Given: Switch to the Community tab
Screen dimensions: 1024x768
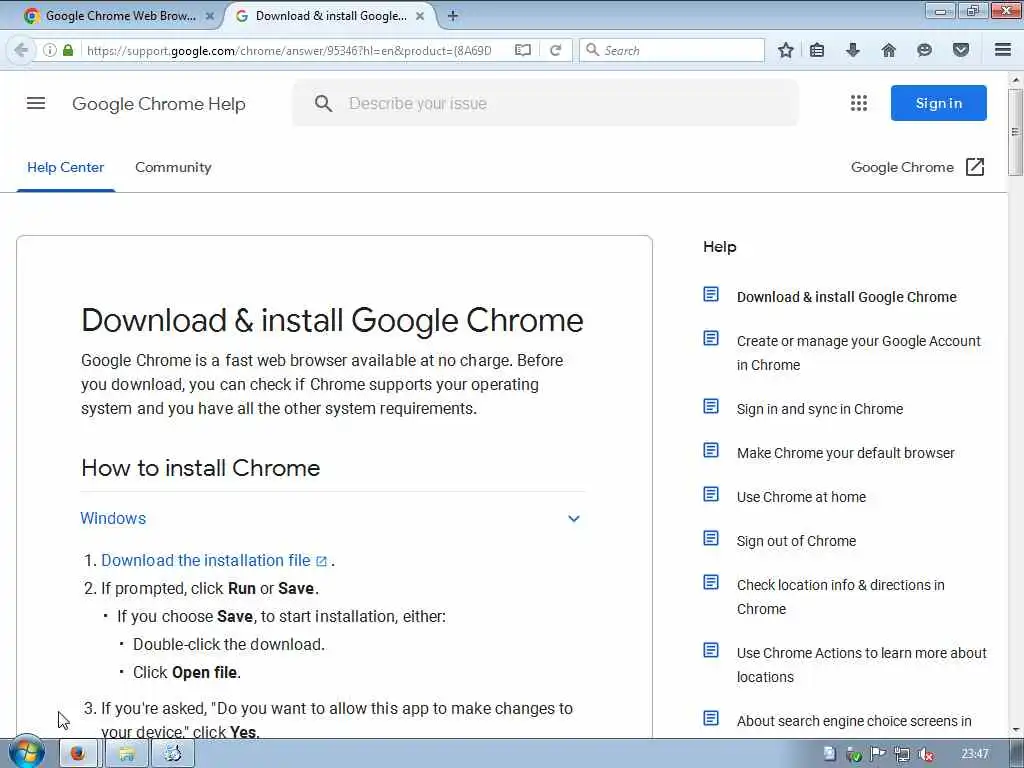Looking at the screenshot, I should pyautogui.click(x=173, y=167).
